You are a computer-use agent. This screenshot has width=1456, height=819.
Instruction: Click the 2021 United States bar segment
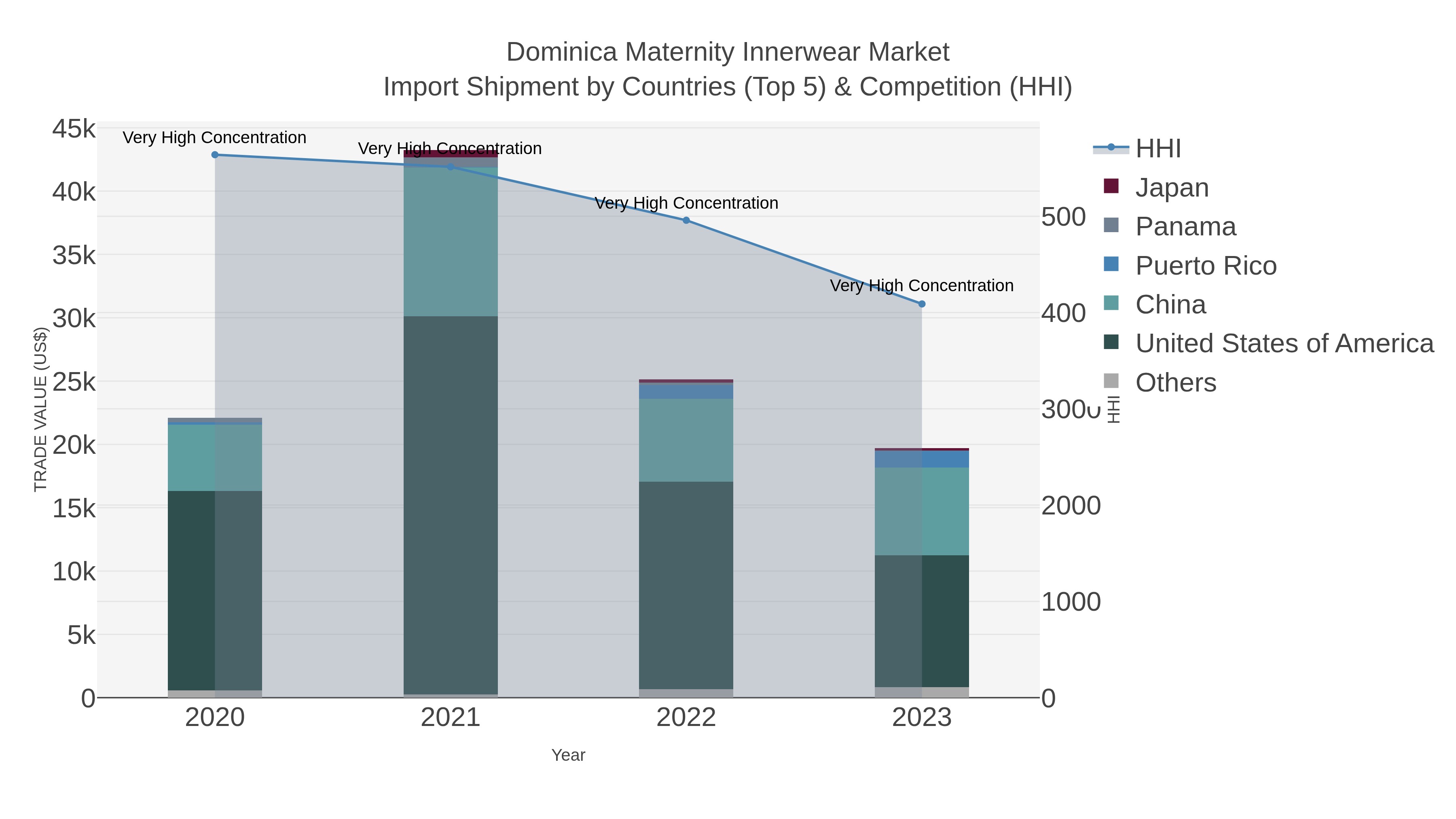tap(451, 505)
